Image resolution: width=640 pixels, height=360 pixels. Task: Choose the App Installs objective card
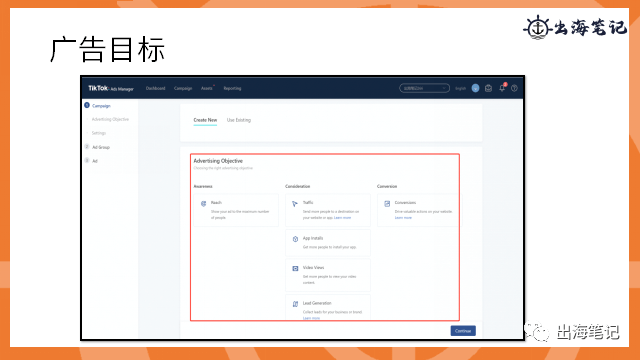click(328, 243)
